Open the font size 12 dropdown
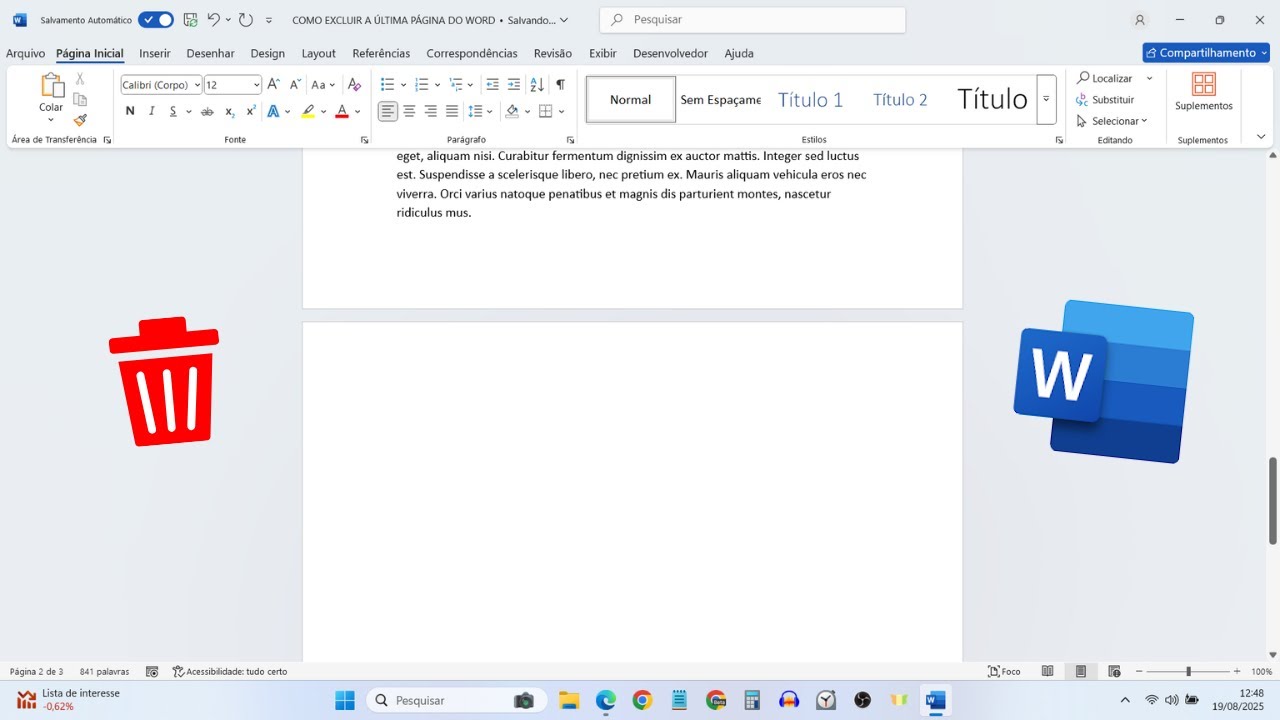Screen dimensions: 1280x720 (x=256, y=85)
